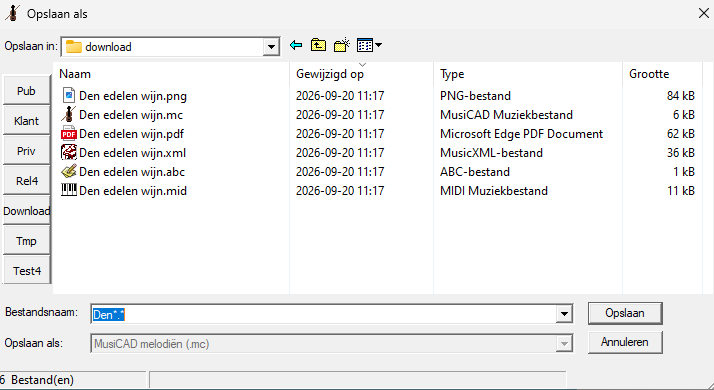714x390 pixels.
Task: Open the Test4 shortcut folder
Action: 26,271
